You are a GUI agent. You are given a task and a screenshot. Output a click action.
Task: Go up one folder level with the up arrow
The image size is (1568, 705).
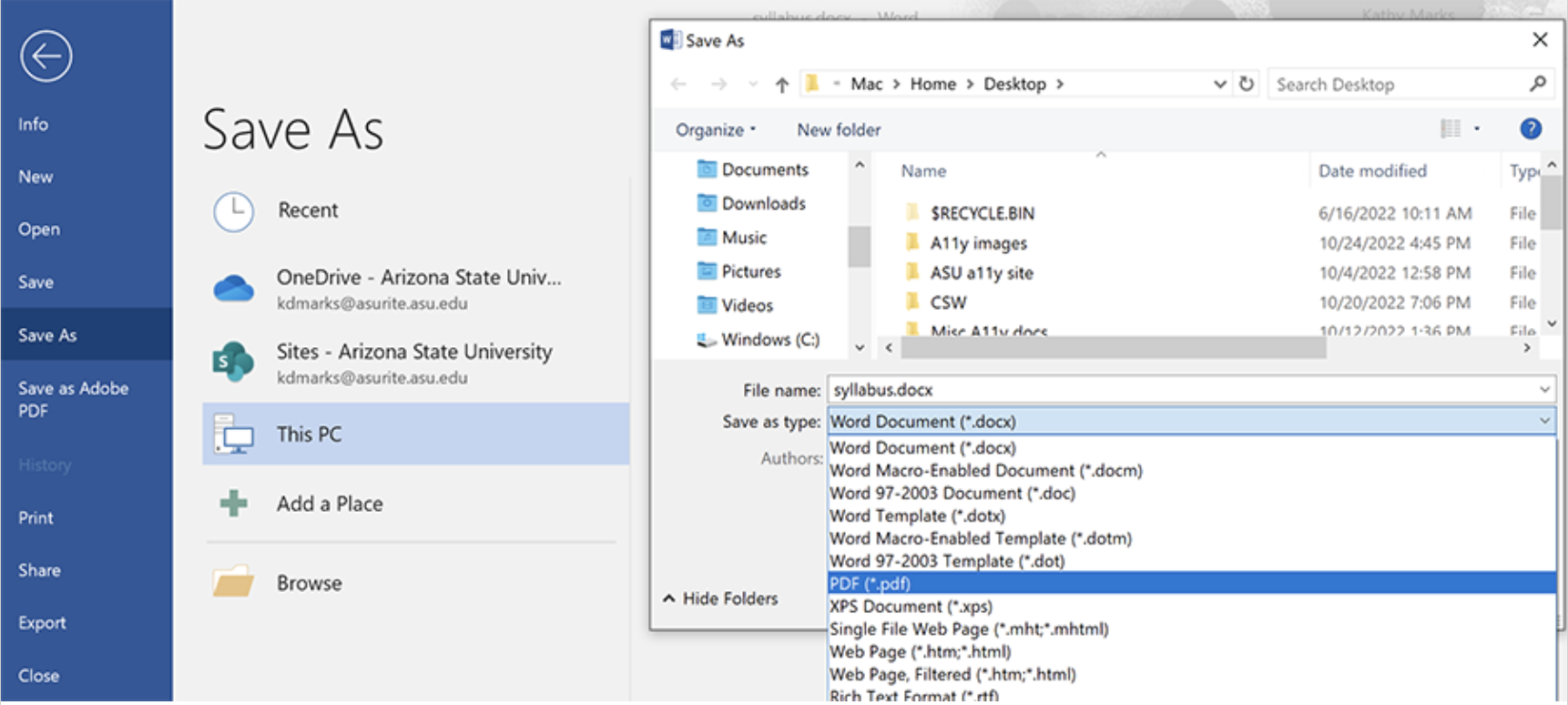(x=781, y=85)
